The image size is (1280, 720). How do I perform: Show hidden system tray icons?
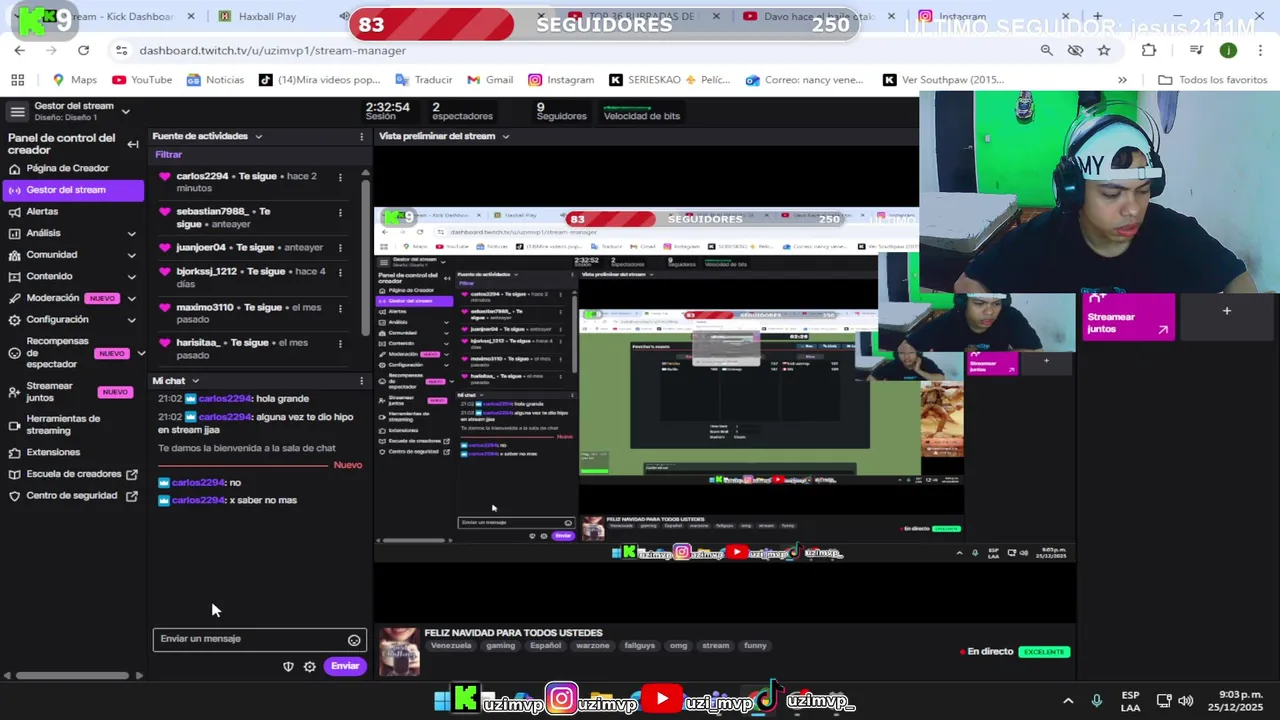[x=1068, y=701]
